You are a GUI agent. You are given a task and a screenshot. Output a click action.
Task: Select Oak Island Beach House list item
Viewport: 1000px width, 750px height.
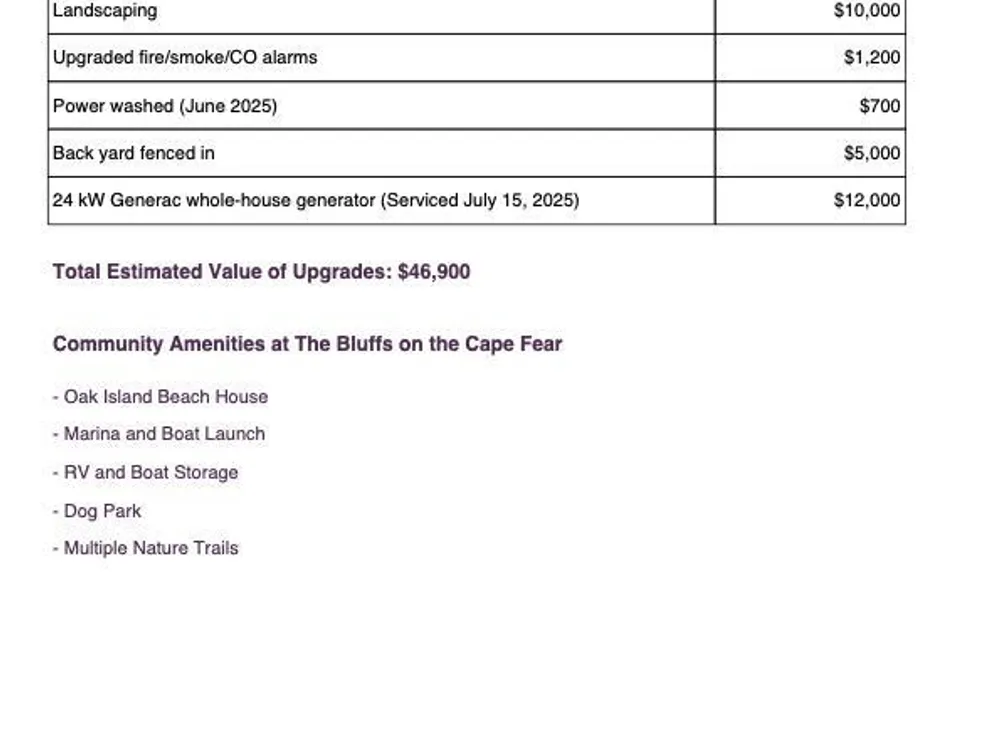[x=160, y=397]
